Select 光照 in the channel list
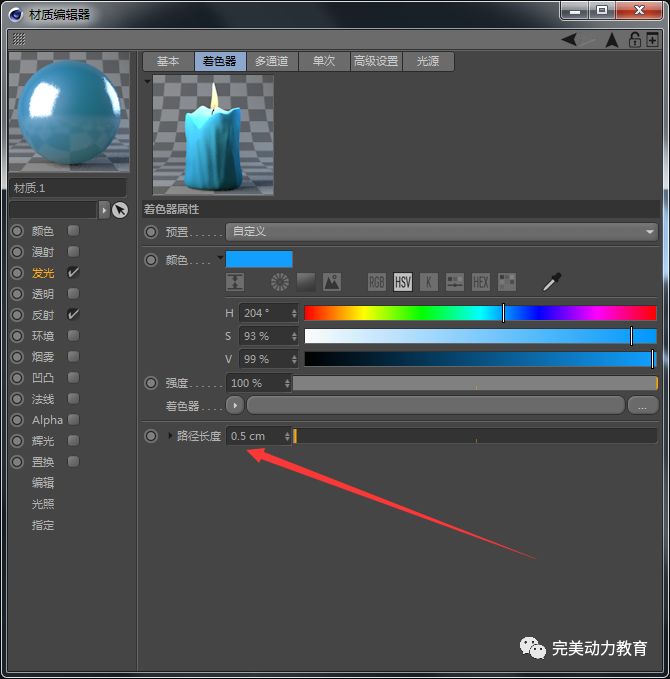The image size is (670, 679). [43, 504]
